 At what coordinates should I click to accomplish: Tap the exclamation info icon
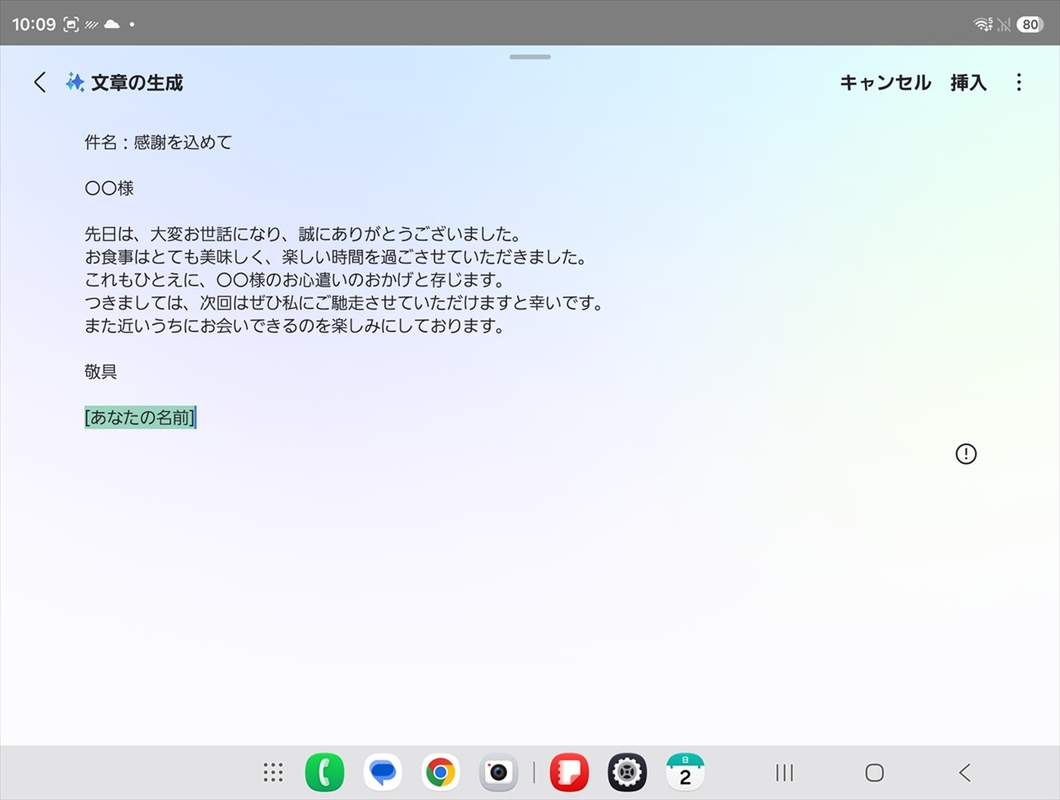(966, 454)
